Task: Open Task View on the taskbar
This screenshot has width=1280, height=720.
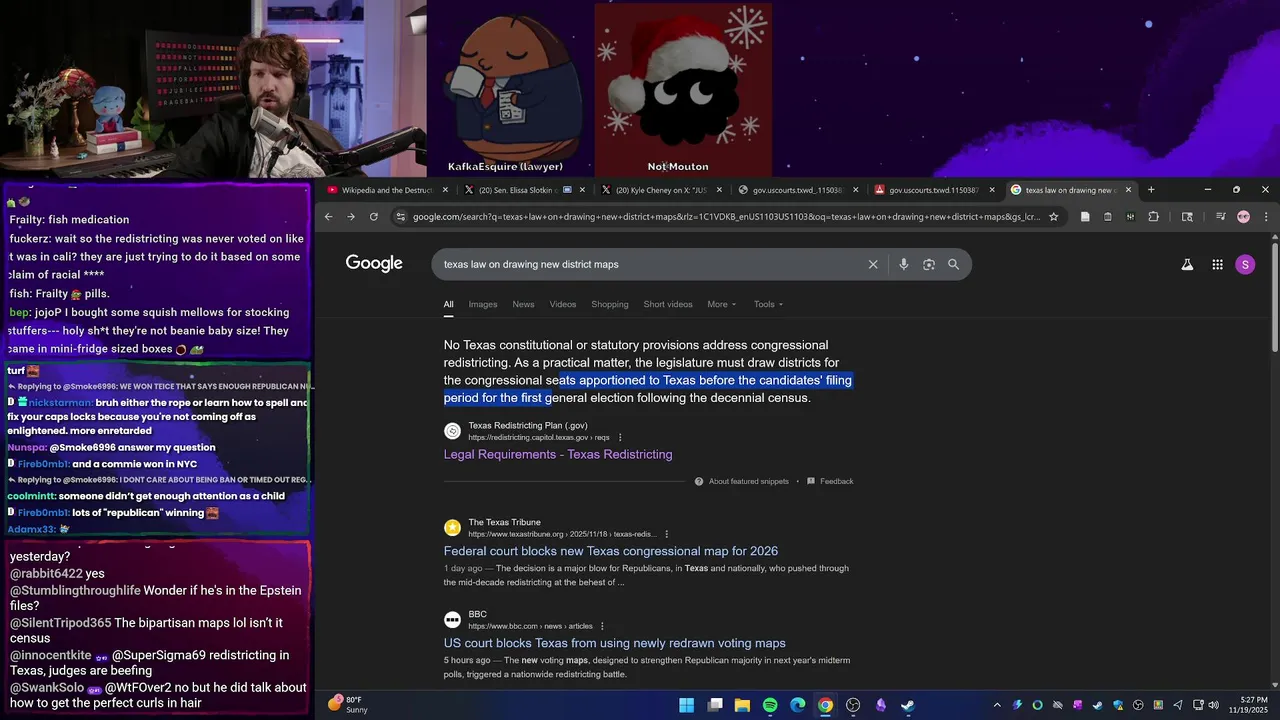Action: pyautogui.click(x=715, y=705)
